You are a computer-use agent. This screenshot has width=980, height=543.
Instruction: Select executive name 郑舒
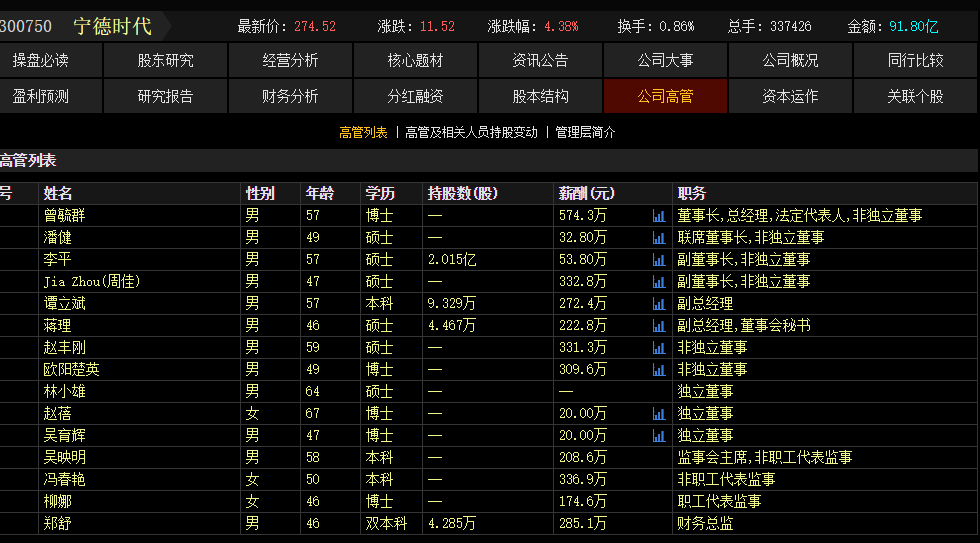(x=58, y=524)
